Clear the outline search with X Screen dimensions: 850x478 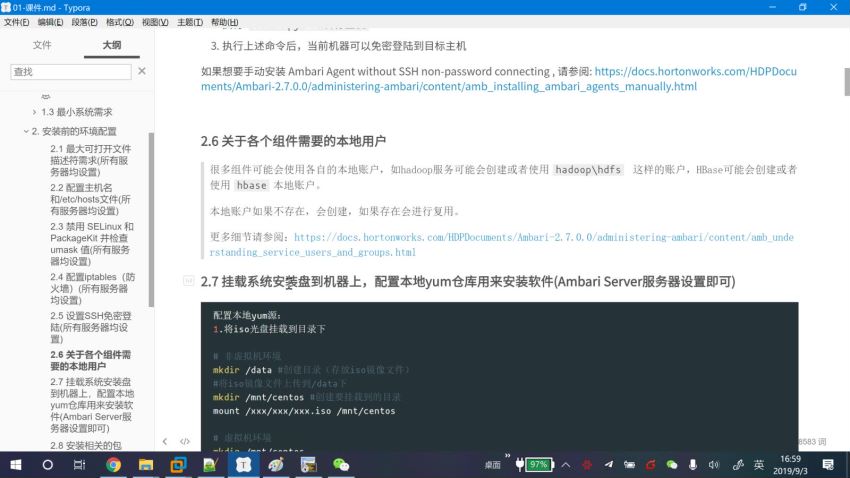141,71
